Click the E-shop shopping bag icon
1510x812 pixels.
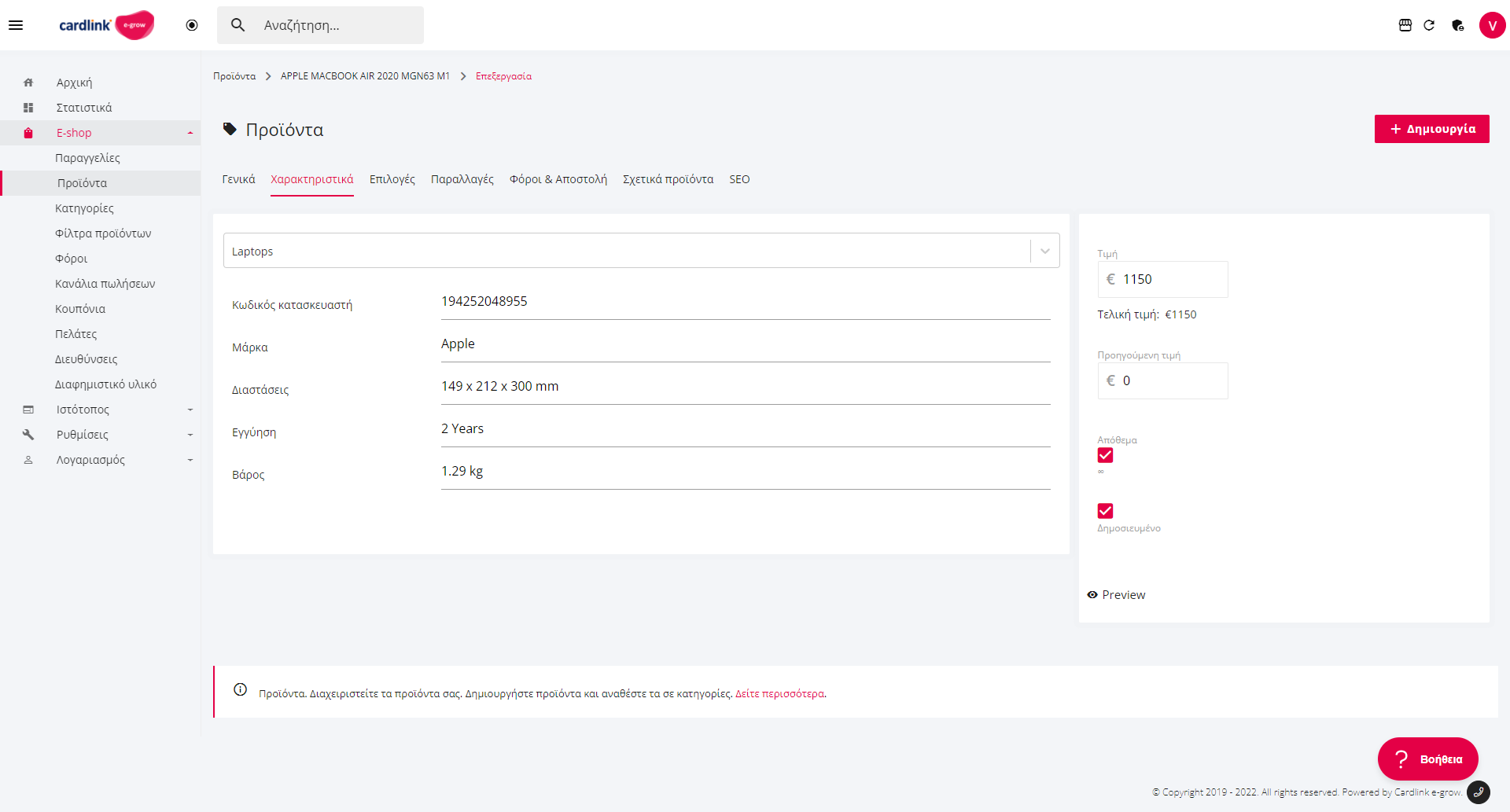[28, 133]
